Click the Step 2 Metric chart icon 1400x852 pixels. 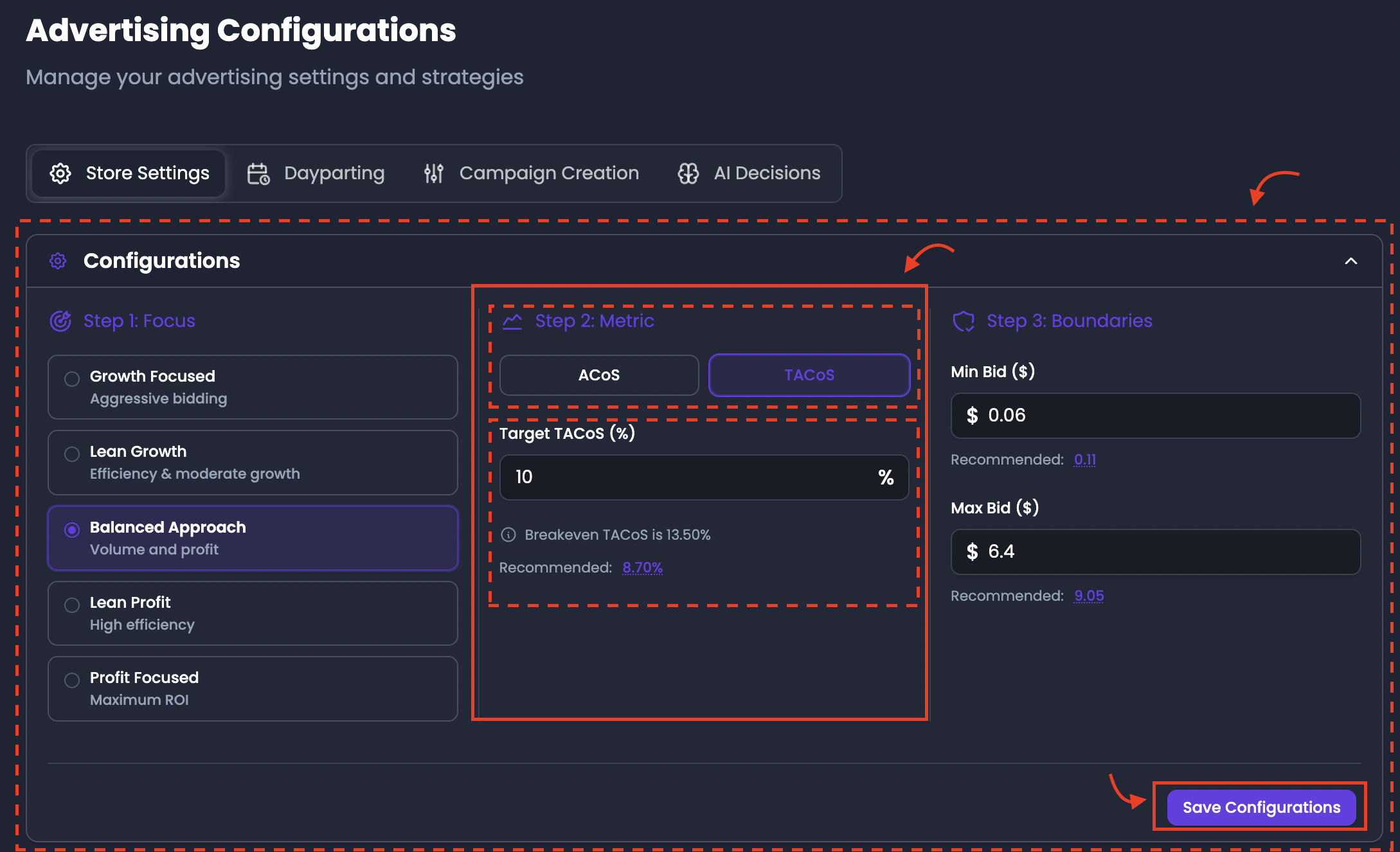point(512,321)
